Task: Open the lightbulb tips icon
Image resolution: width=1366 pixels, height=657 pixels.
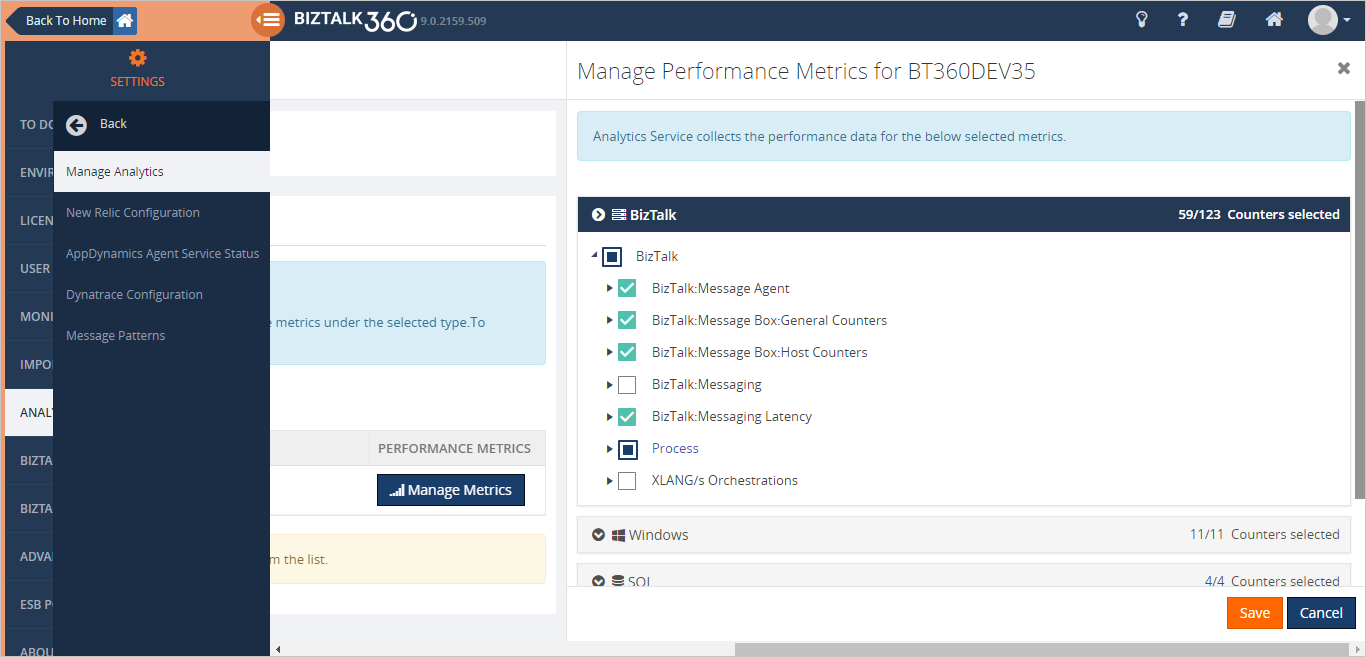Action: click(1142, 20)
